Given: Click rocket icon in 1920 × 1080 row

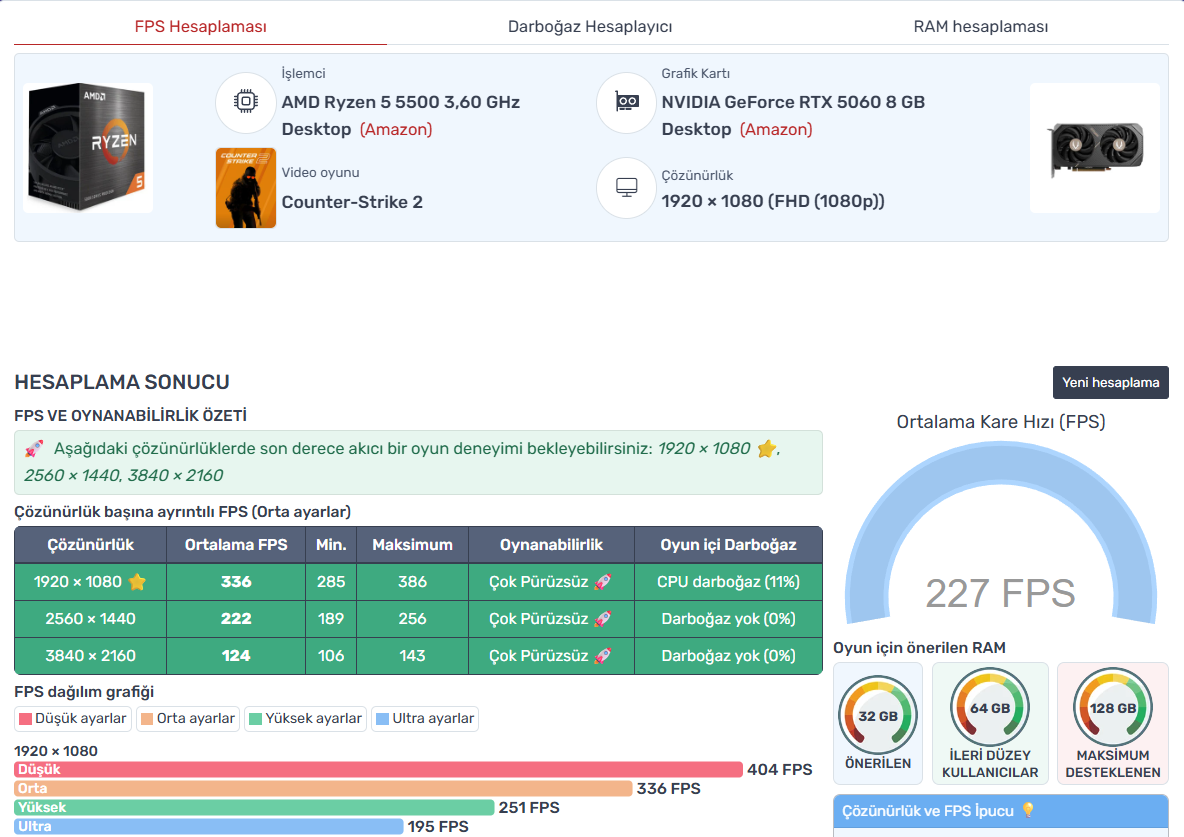Looking at the screenshot, I should coord(603,582).
